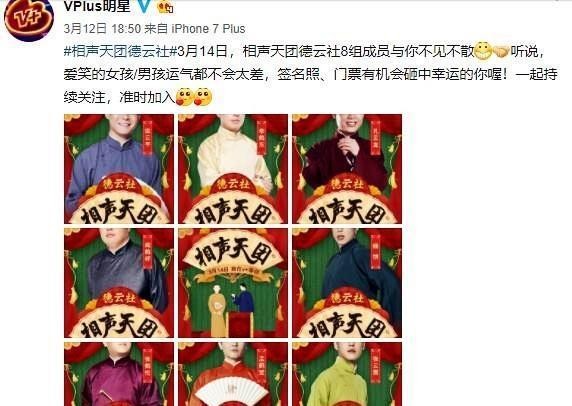Click the grinning smiley emoji in post
The image size is (572, 406).
coord(483,51)
